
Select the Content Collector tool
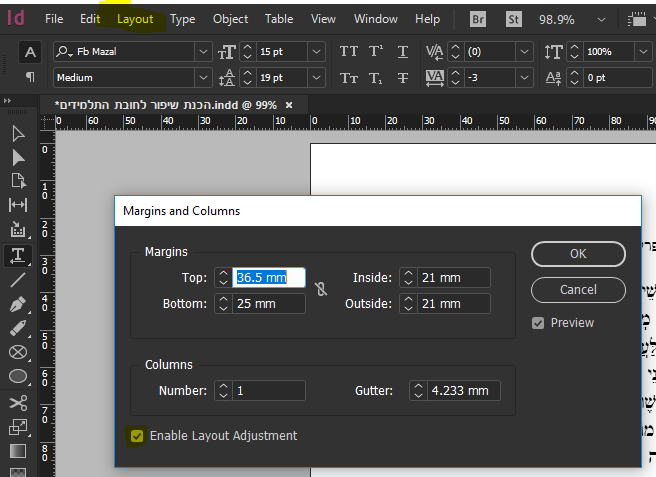(x=18, y=230)
